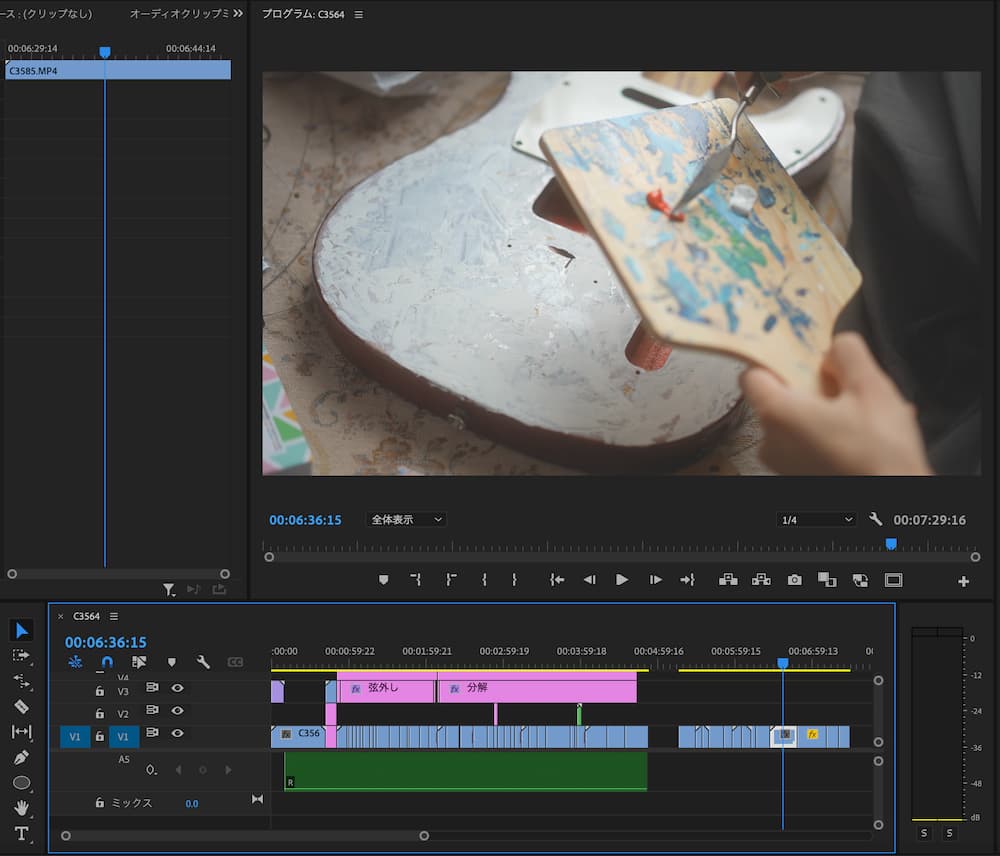Click the Export Frame camera icon
Screen dimensions: 1000x856
point(794,580)
